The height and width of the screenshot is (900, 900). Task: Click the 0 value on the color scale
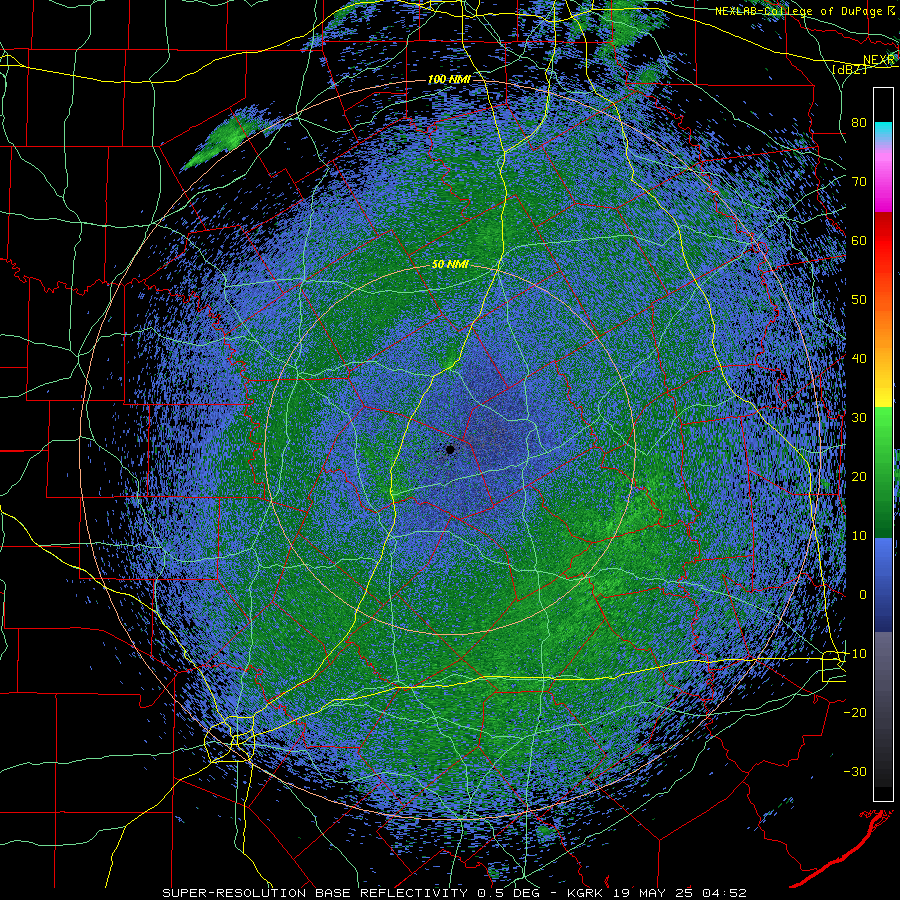863,595
